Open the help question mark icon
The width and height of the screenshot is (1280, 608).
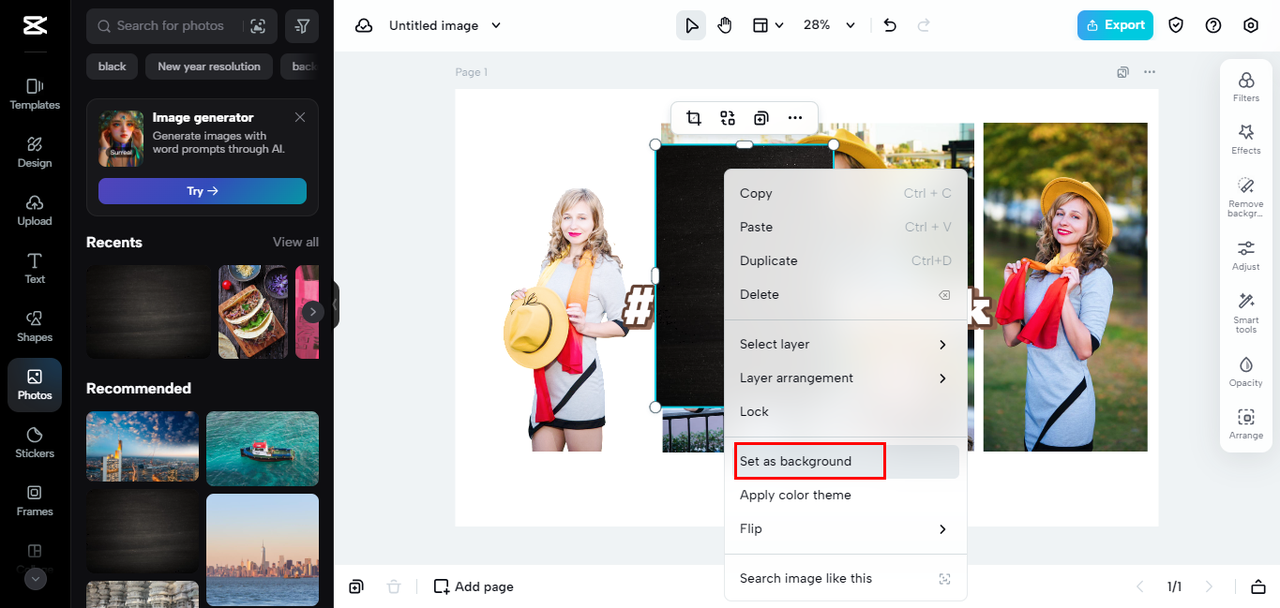tap(1213, 26)
